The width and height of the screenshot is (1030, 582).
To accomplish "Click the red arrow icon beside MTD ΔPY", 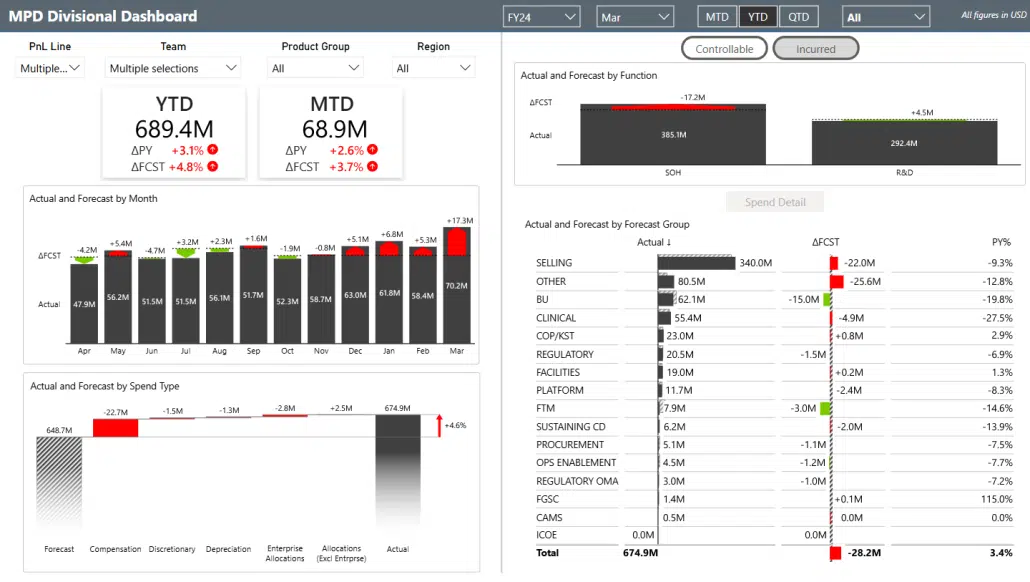I will tap(372, 150).
